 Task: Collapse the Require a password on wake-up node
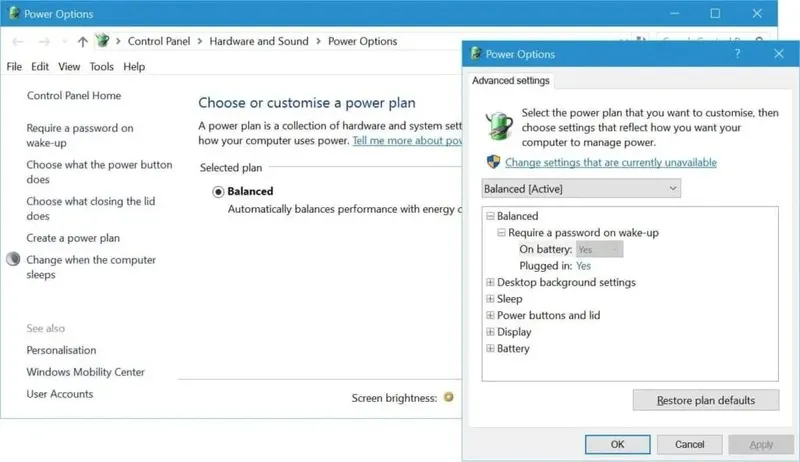[501, 233]
